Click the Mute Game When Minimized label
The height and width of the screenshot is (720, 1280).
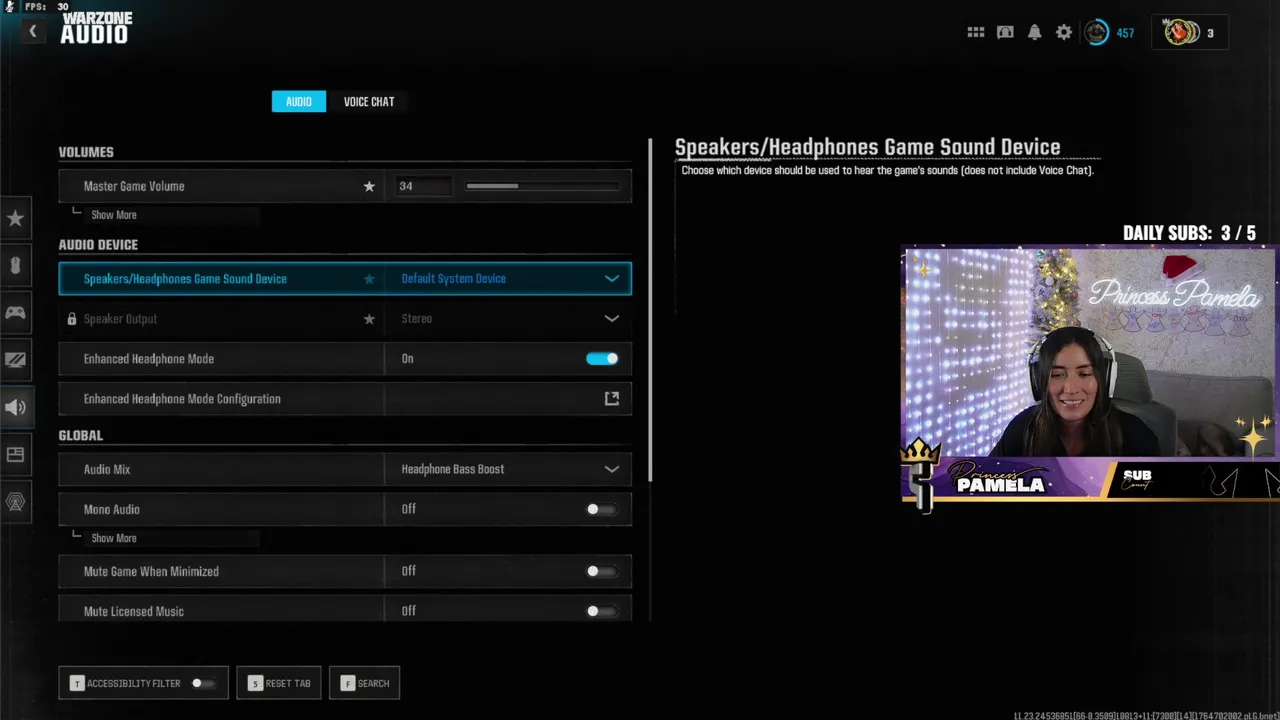point(151,571)
